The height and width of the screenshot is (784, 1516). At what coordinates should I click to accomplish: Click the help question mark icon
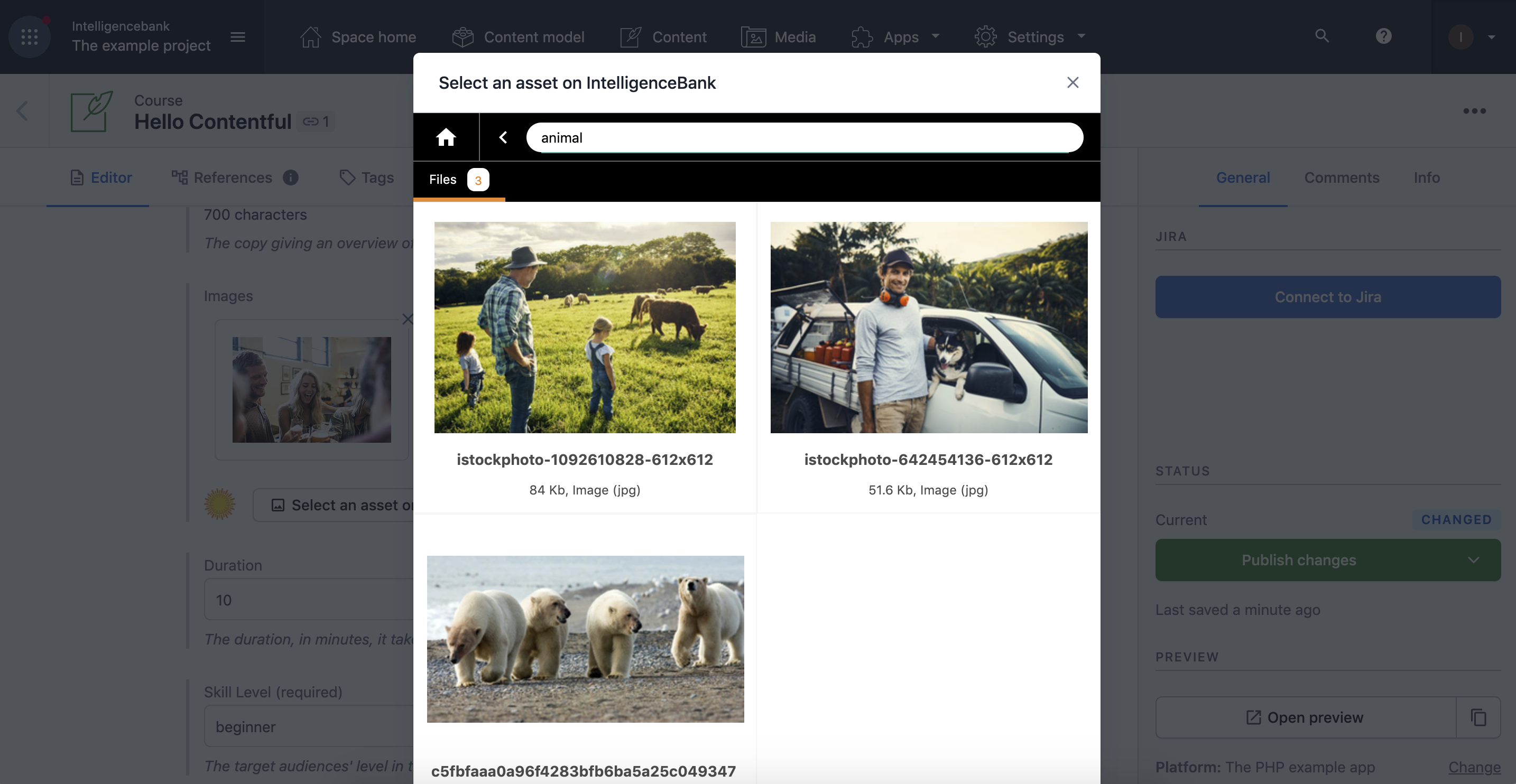pyautogui.click(x=1383, y=36)
